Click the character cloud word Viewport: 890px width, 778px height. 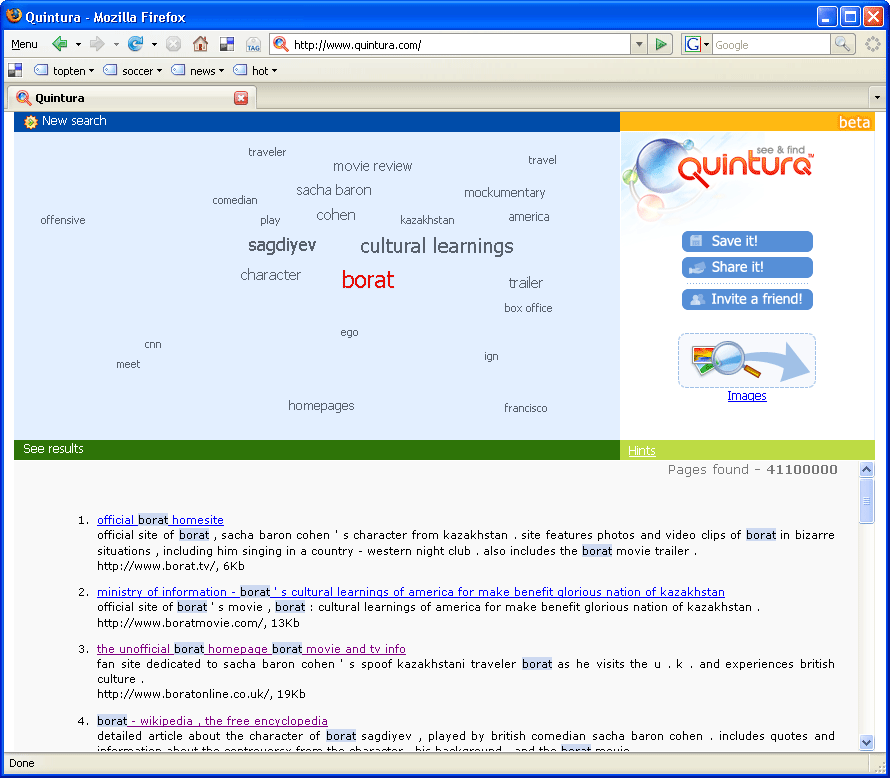tap(271, 275)
